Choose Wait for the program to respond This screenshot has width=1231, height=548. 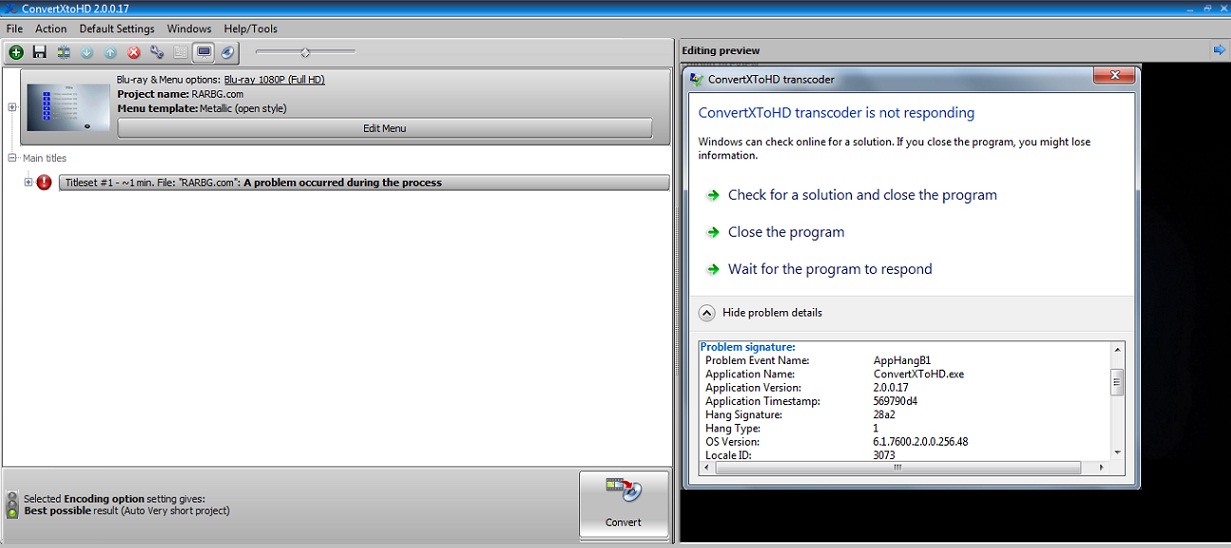click(830, 269)
